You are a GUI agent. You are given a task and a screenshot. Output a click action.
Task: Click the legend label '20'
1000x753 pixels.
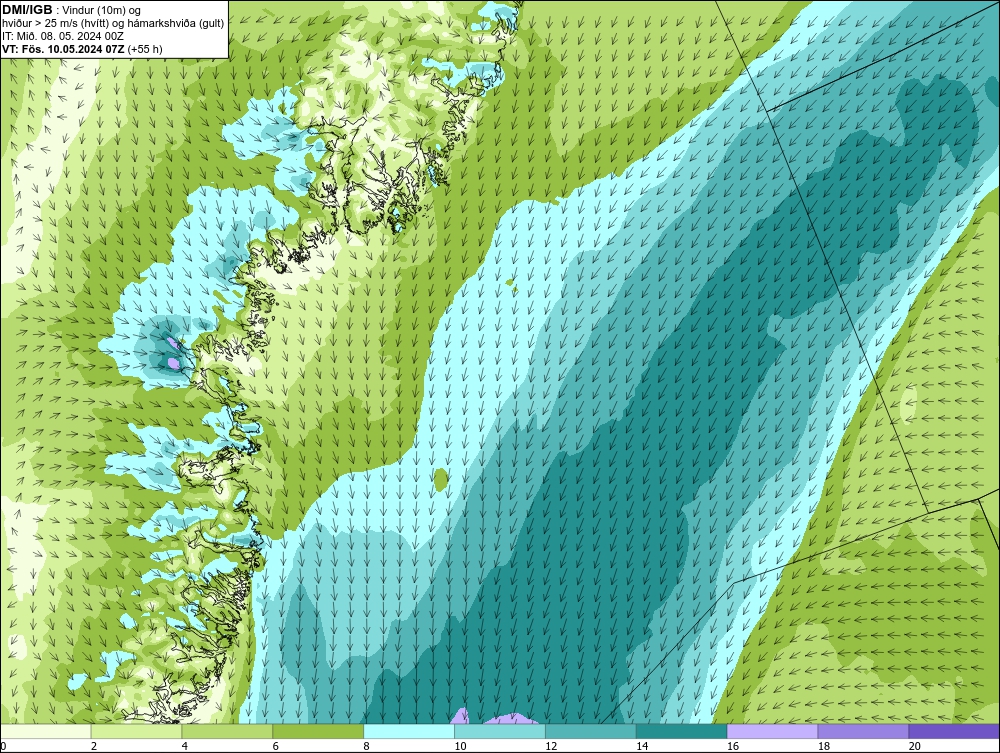[x=915, y=746]
